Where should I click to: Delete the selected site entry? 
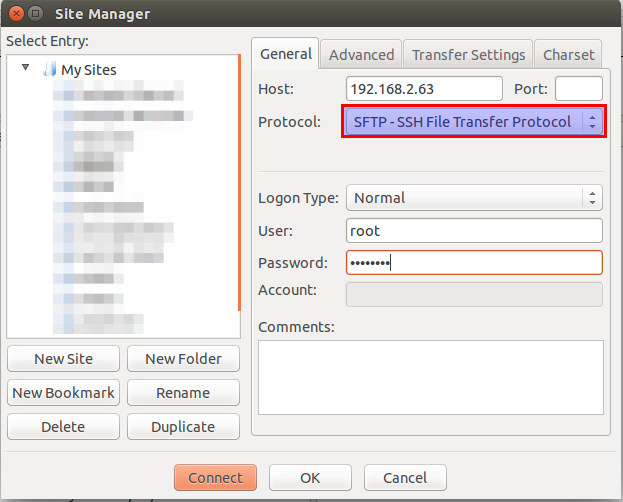(x=63, y=426)
